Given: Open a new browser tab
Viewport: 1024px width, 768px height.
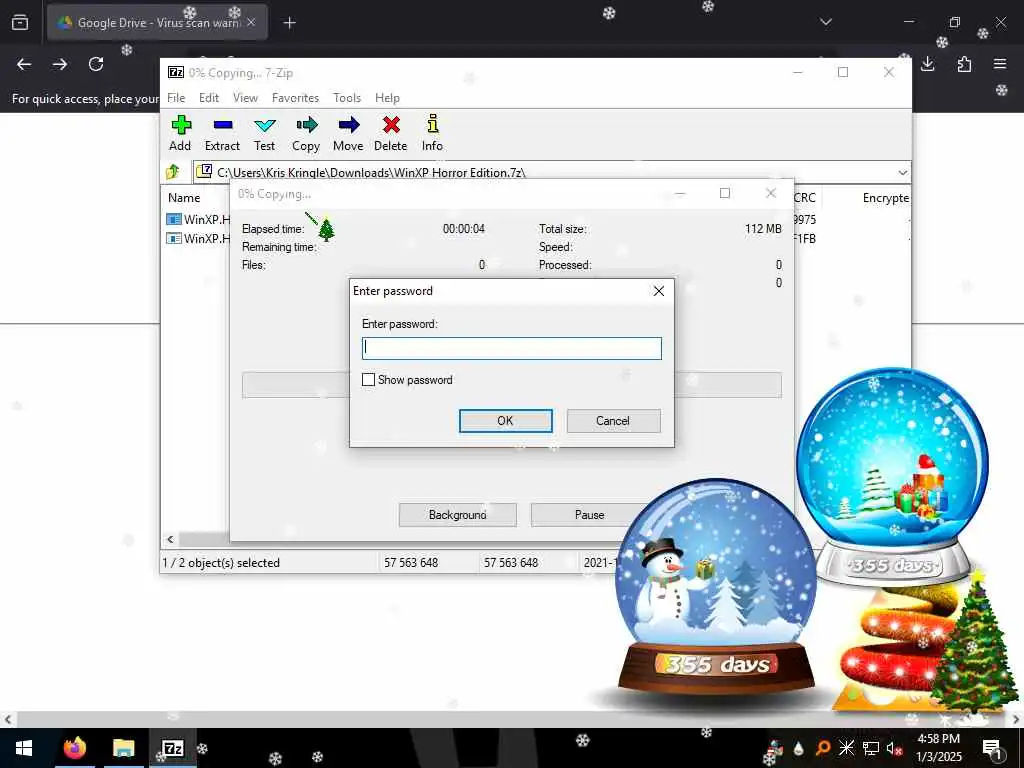Looking at the screenshot, I should pos(289,23).
